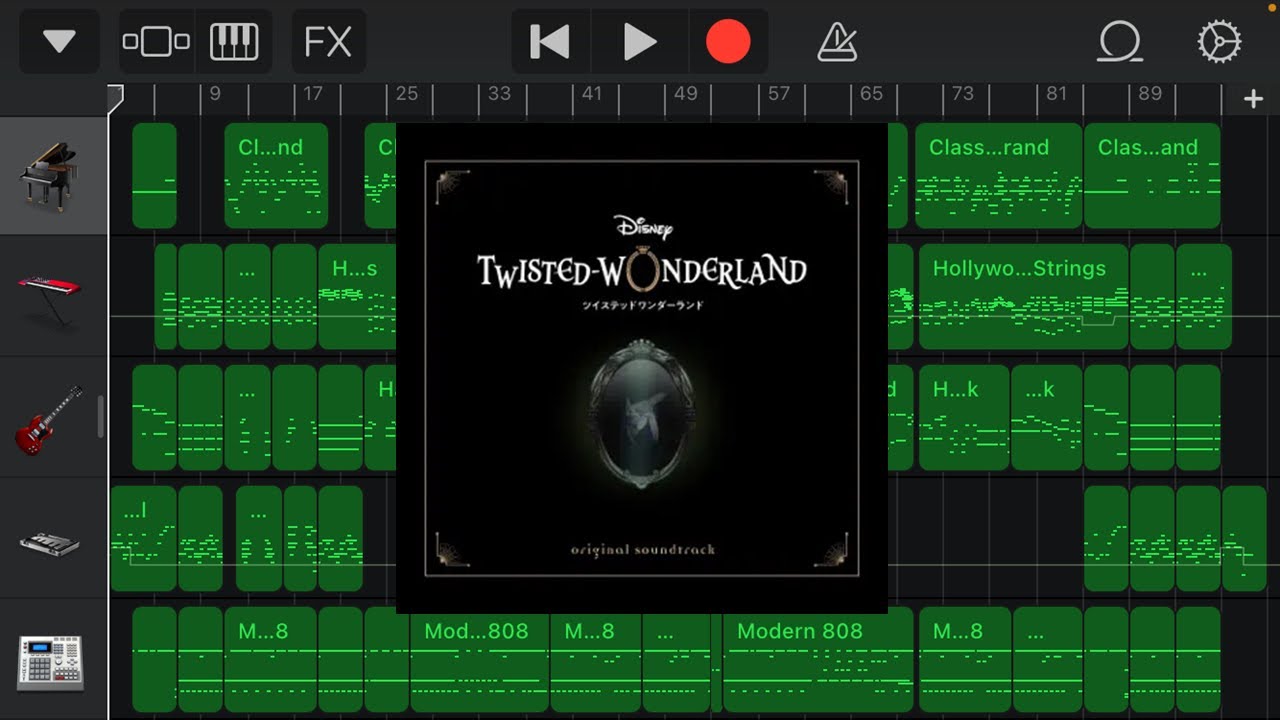The height and width of the screenshot is (720, 1280).
Task: Go to beginning of song
Action: coord(551,42)
